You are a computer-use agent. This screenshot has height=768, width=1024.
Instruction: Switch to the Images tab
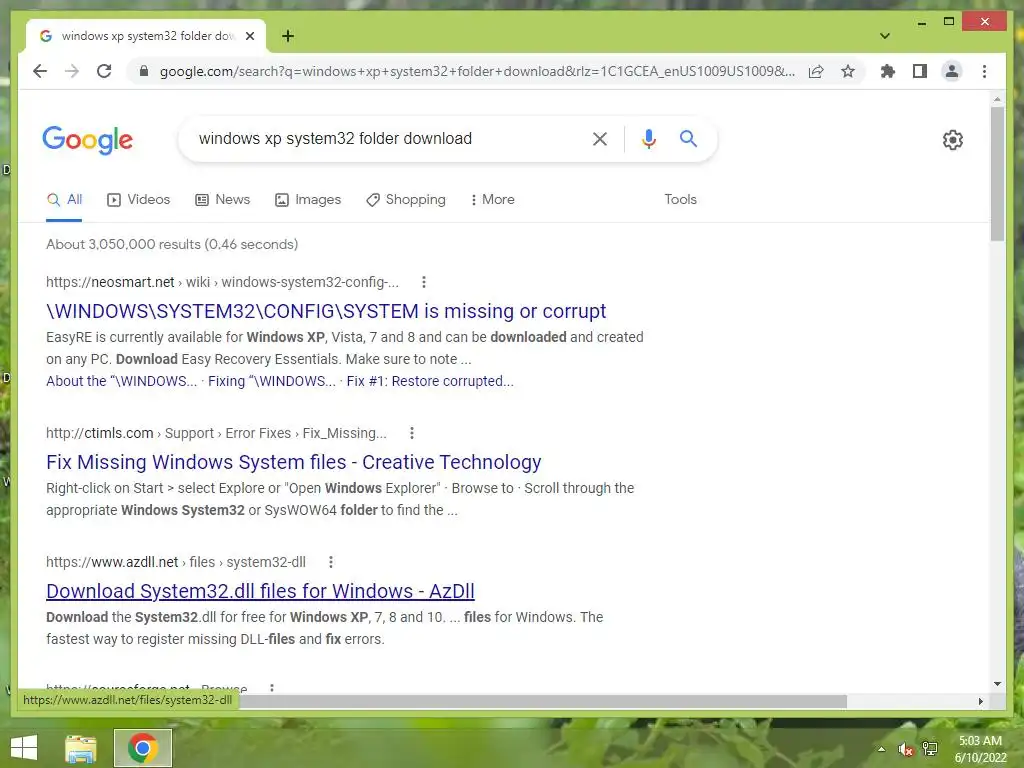click(308, 200)
